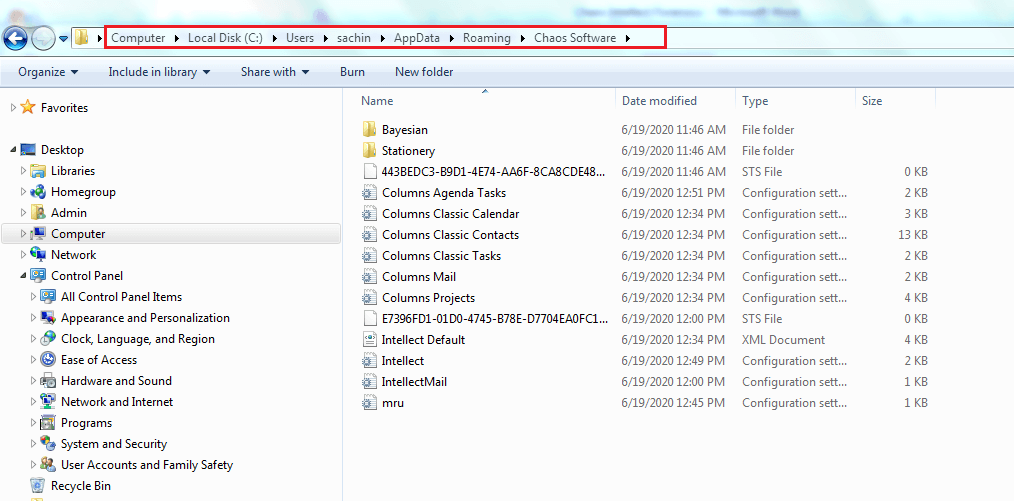The width and height of the screenshot is (1014, 501).
Task: Expand the Homegroup tree node
Action: [x=24, y=191]
